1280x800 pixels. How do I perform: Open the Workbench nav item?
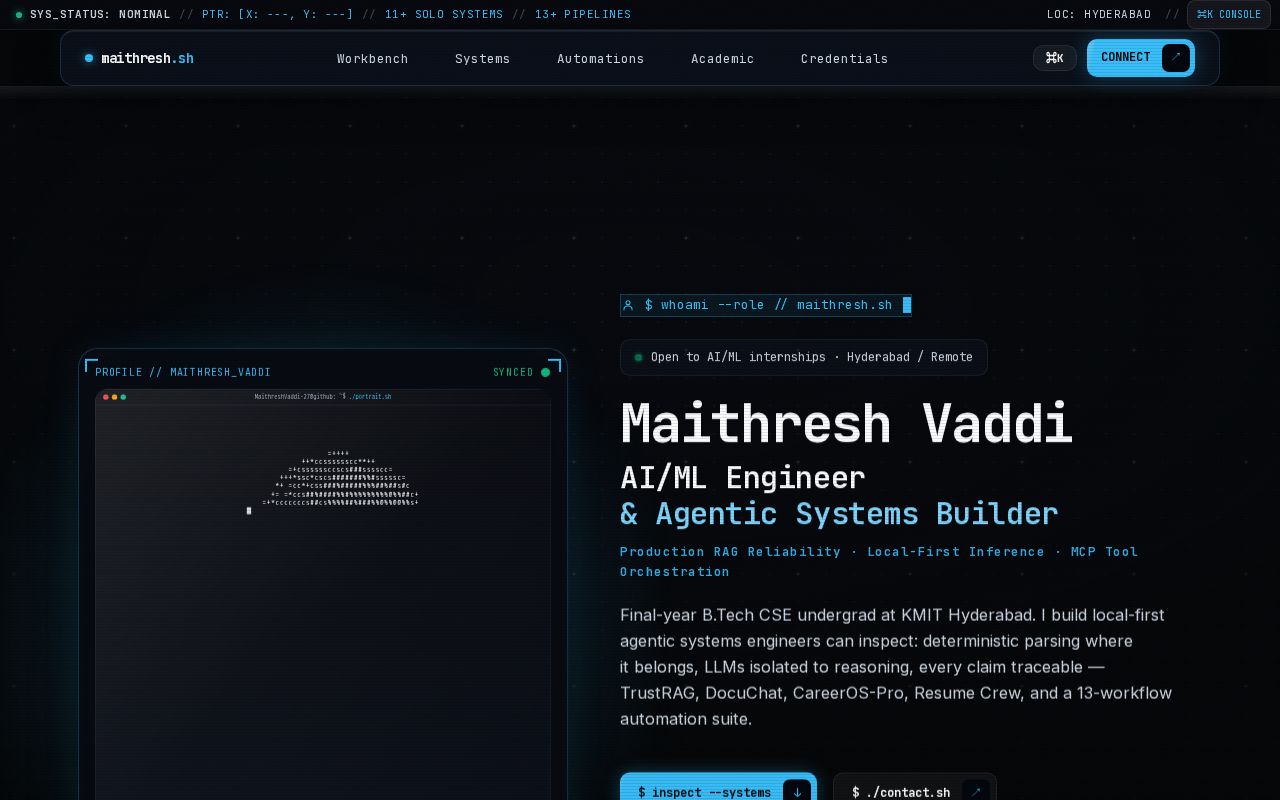click(x=372, y=58)
